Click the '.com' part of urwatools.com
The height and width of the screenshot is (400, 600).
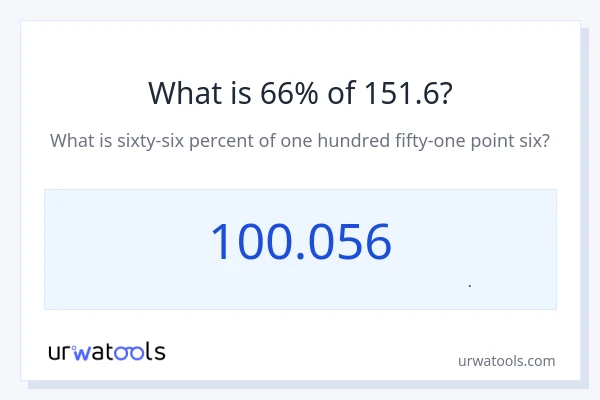[538, 361]
